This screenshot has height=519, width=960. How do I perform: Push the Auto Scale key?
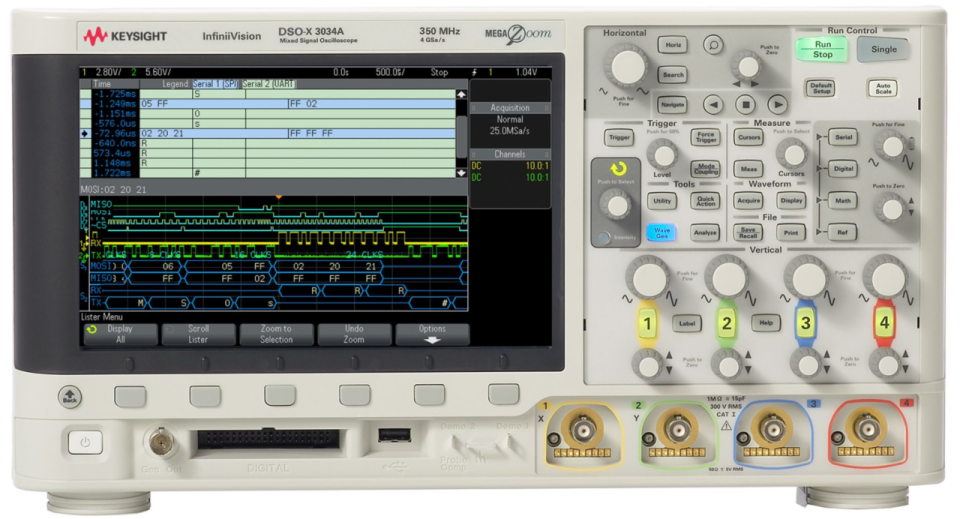pyautogui.click(x=882, y=88)
